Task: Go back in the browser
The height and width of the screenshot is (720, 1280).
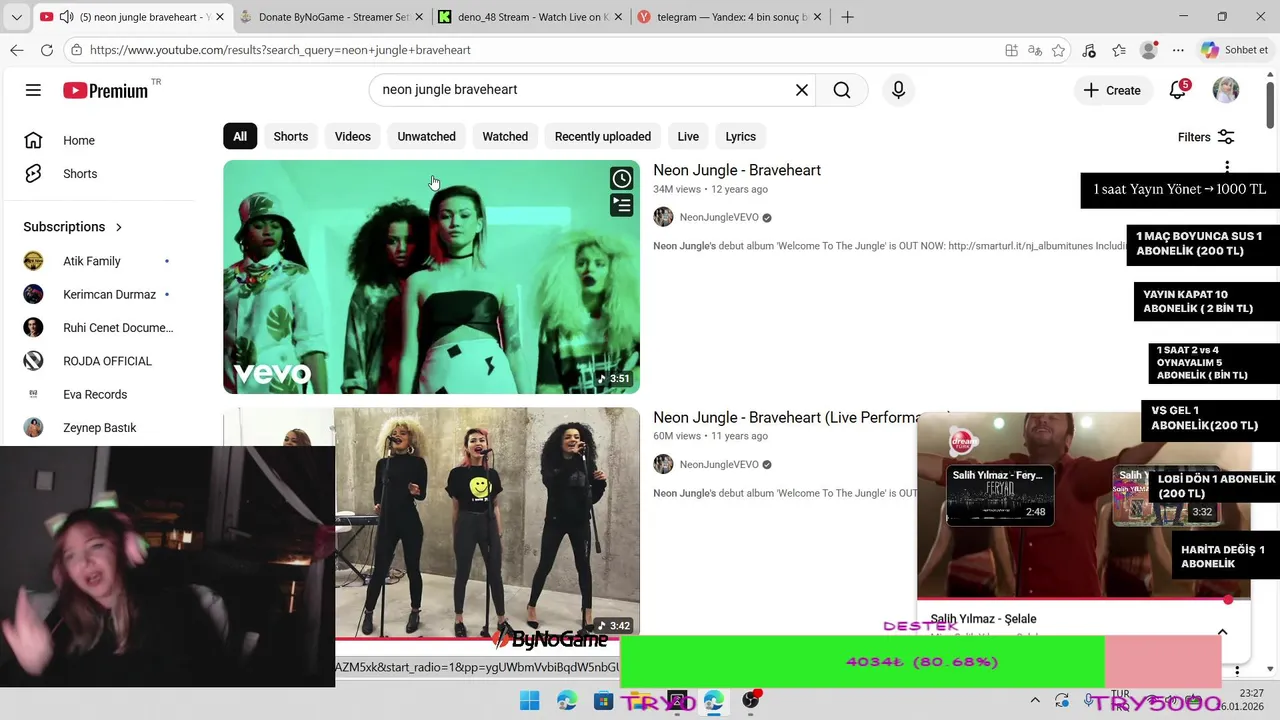Action: click(16, 50)
